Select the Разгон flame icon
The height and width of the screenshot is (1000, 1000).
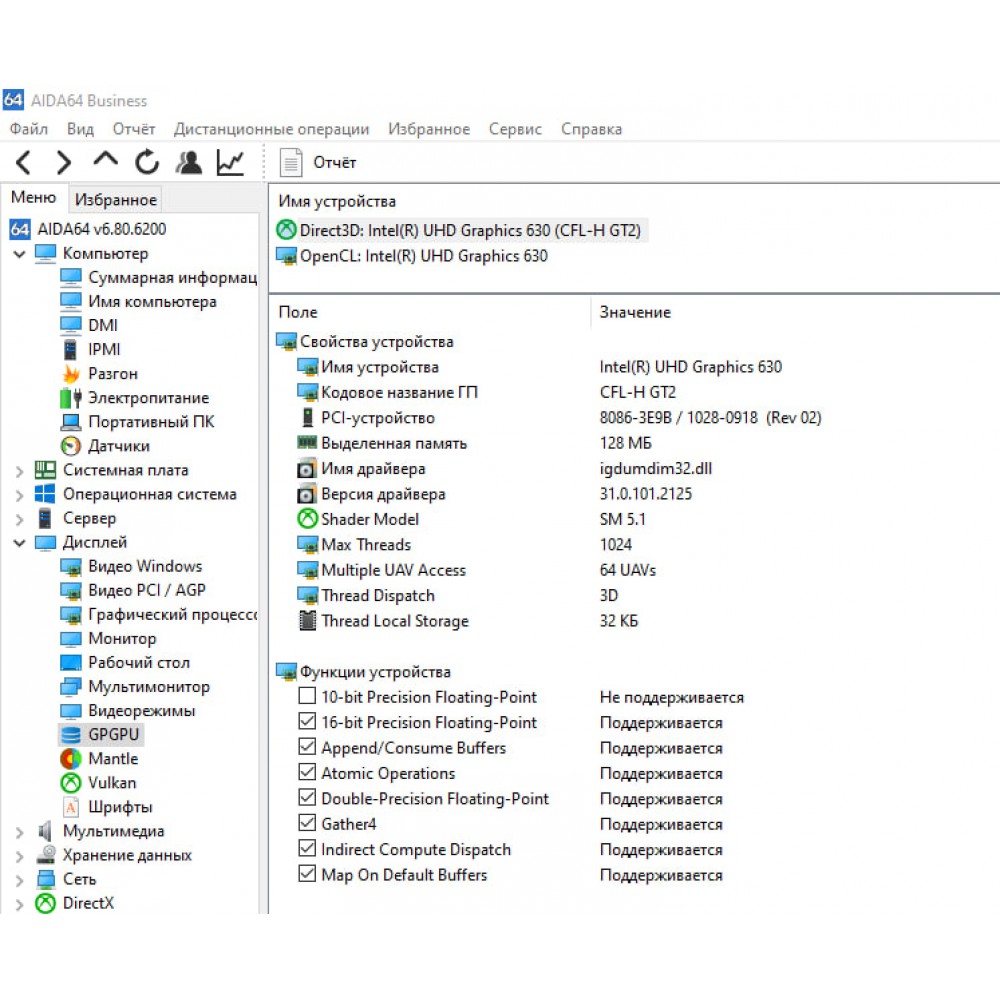click(x=71, y=374)
